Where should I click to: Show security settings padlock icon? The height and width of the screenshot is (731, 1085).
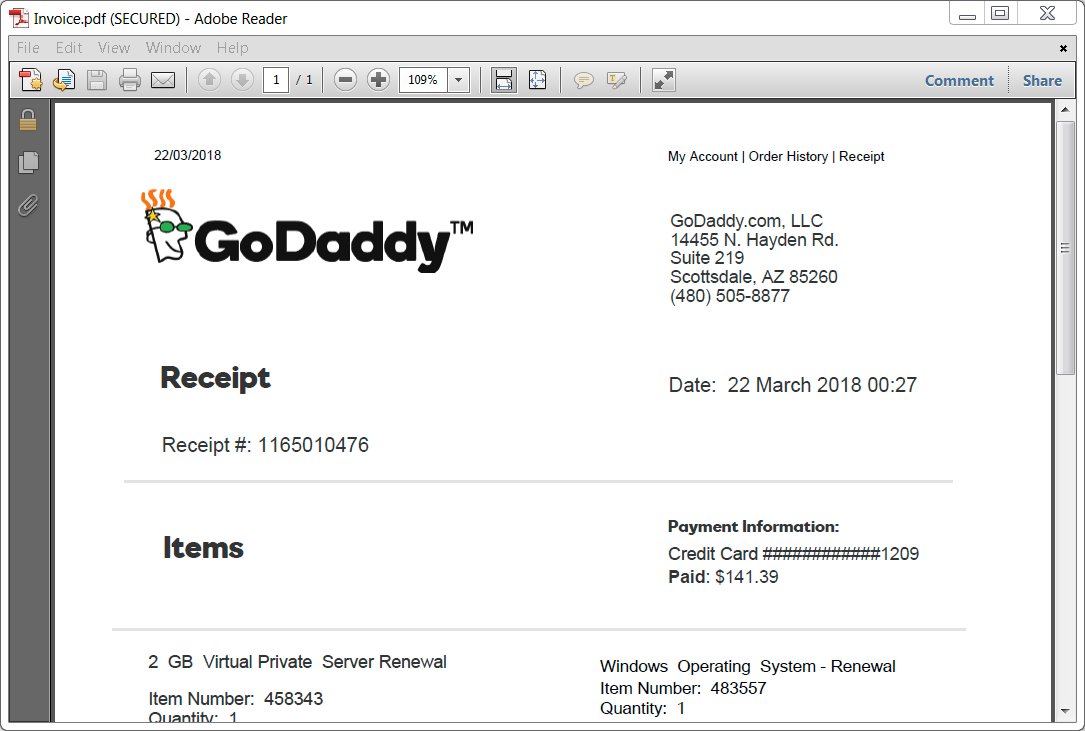pos(28,120)
